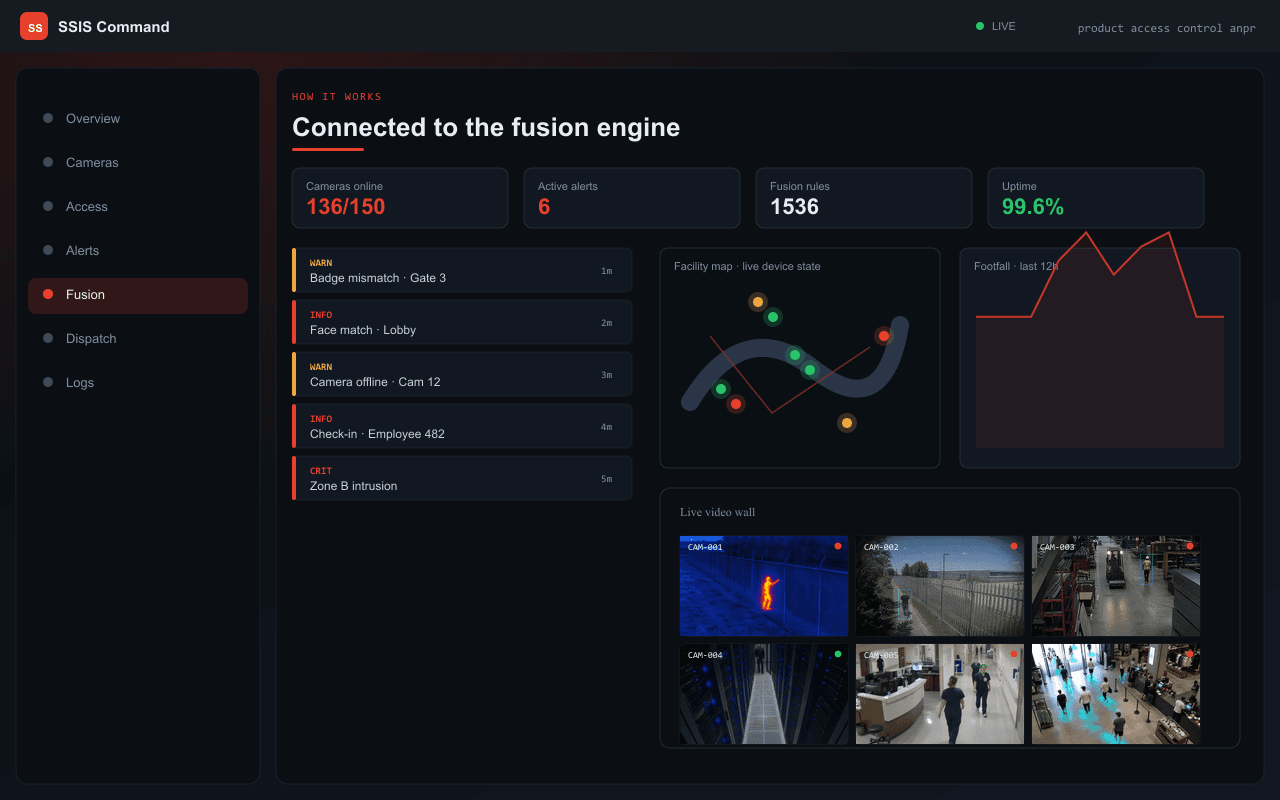Click the "anpr" text in header
This screenshot has width=1280, height=800.
[1243, 28]
